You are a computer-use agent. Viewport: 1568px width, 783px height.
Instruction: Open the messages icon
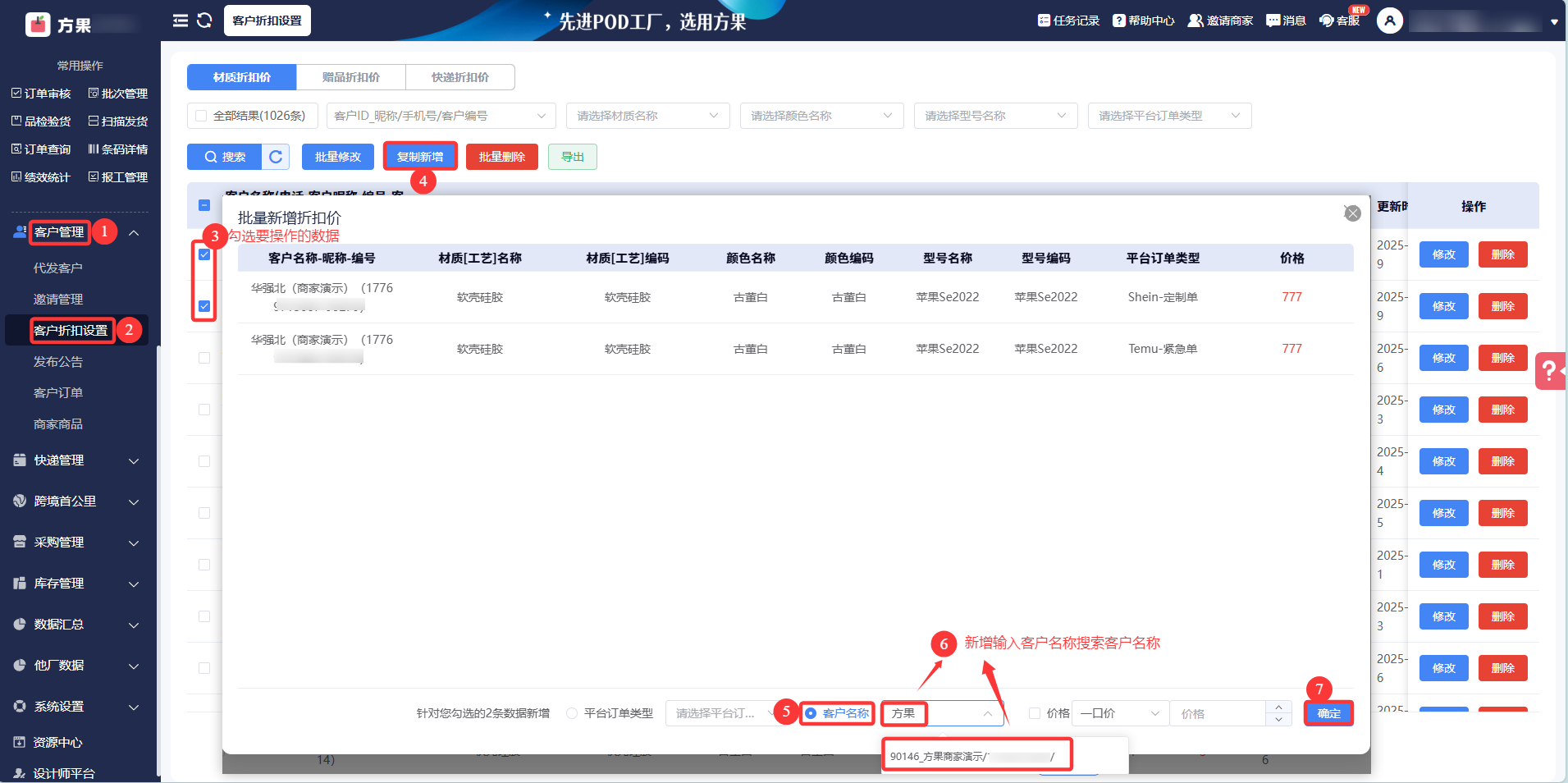[x=1273, y=21]
